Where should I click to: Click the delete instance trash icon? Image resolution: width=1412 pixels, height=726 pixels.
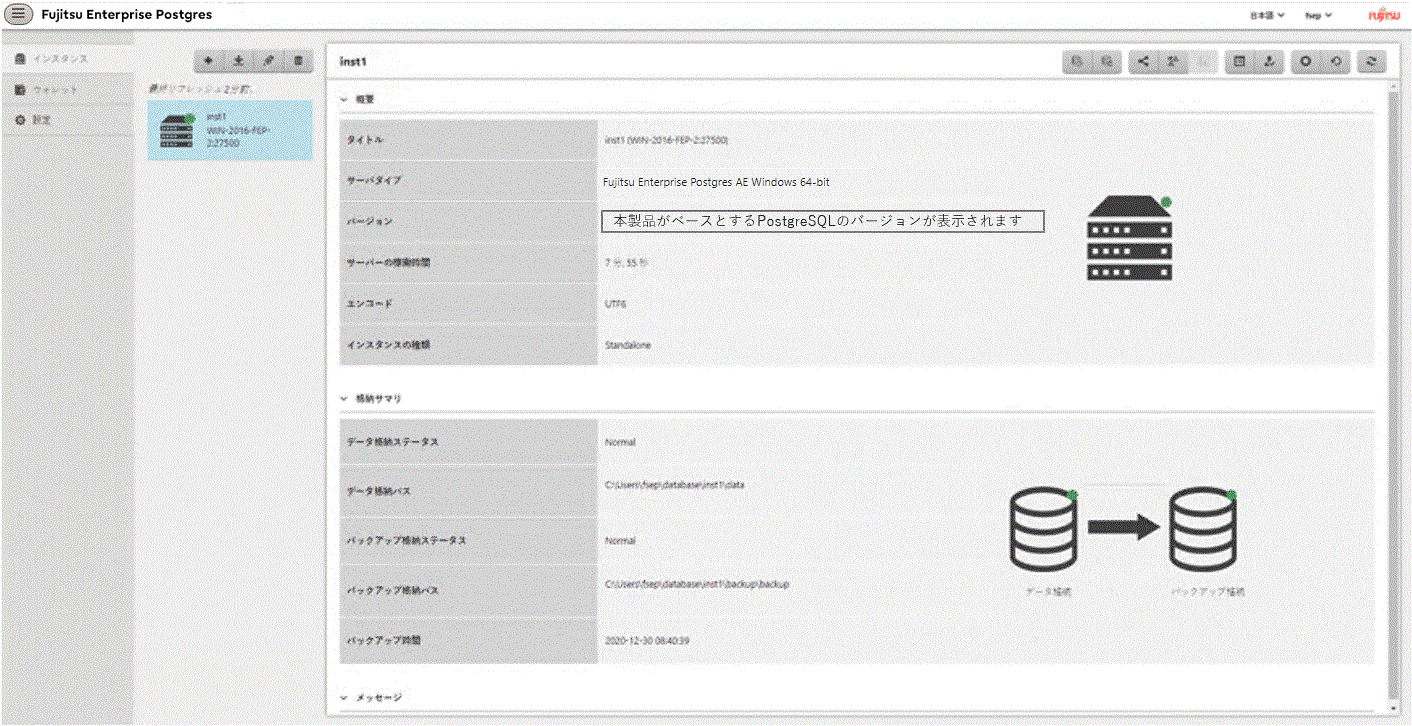(x=298, y=61)
